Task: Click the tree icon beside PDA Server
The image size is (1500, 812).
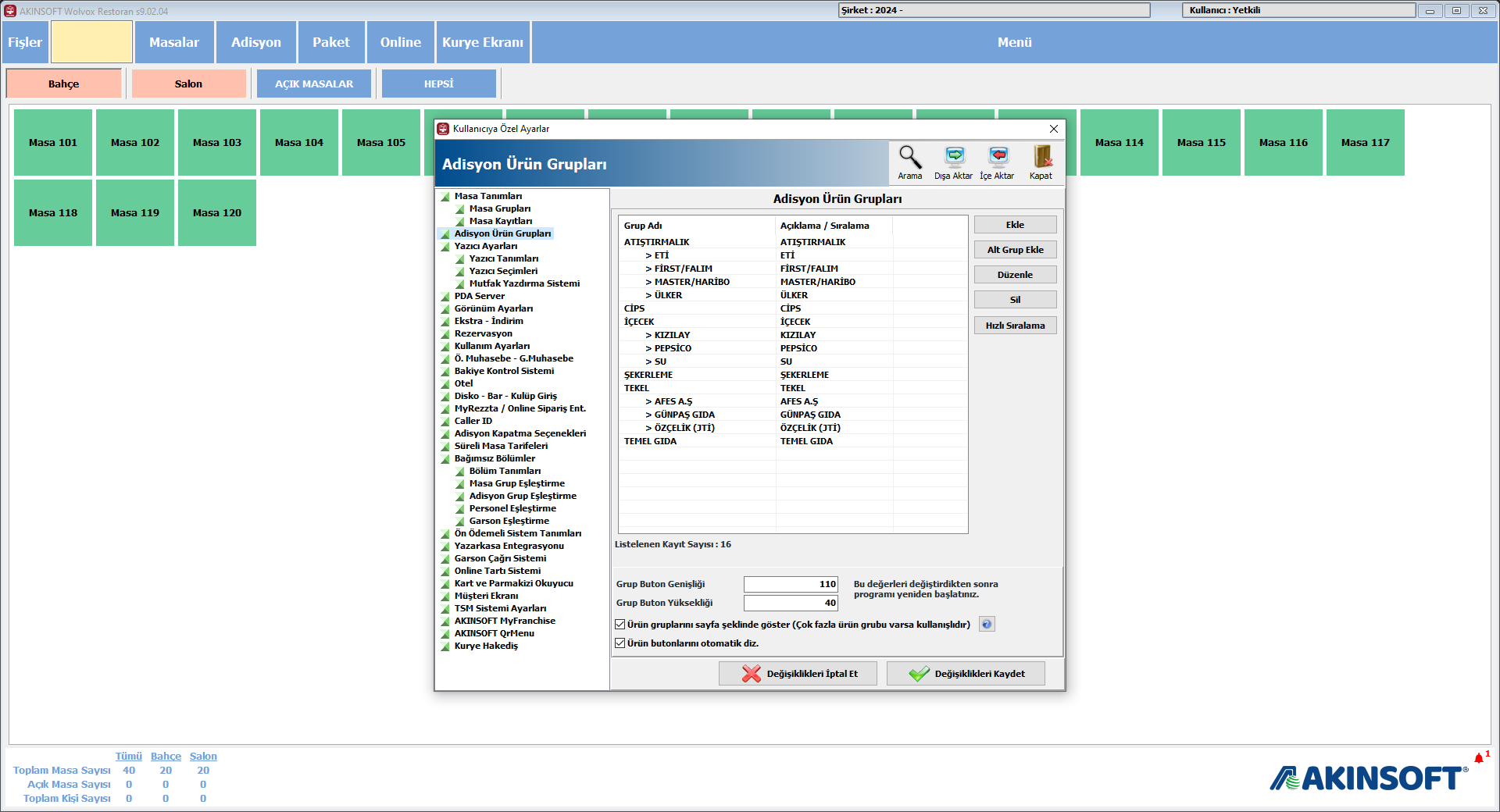Action: tap(445, 297)
